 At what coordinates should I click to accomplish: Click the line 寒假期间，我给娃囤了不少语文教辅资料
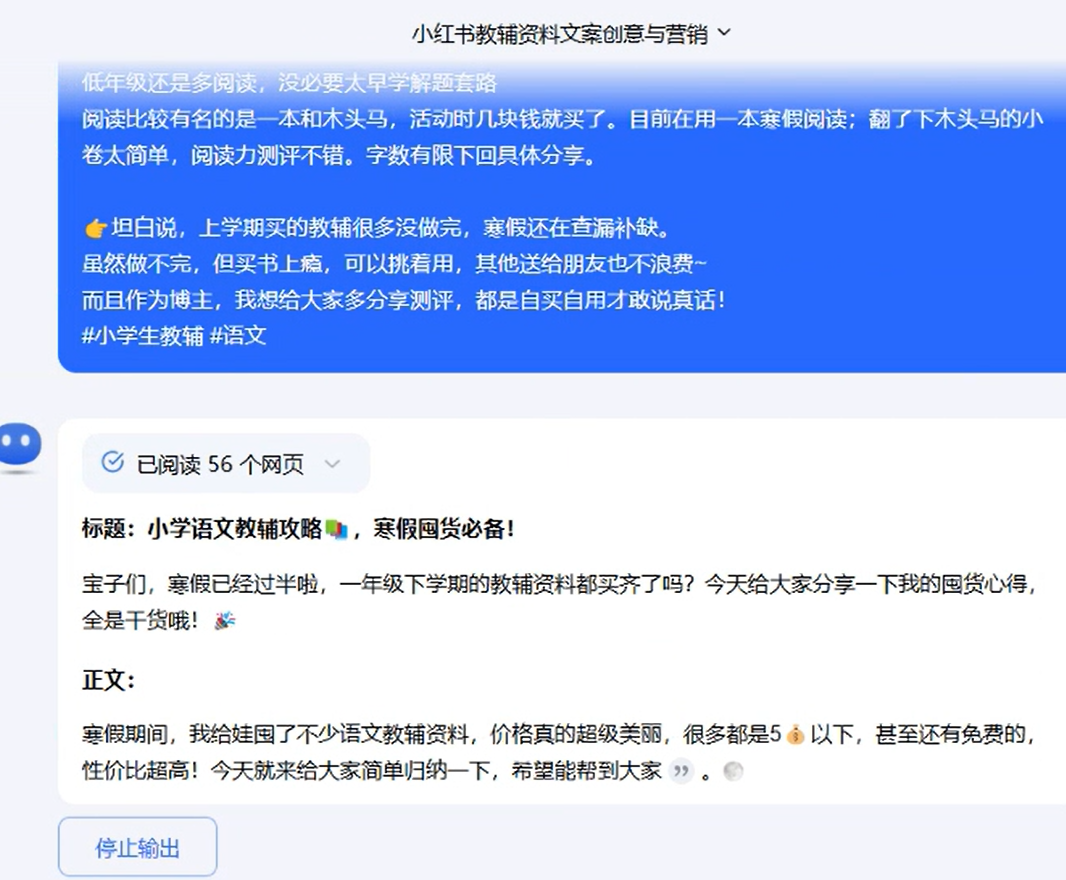[559, 734]
